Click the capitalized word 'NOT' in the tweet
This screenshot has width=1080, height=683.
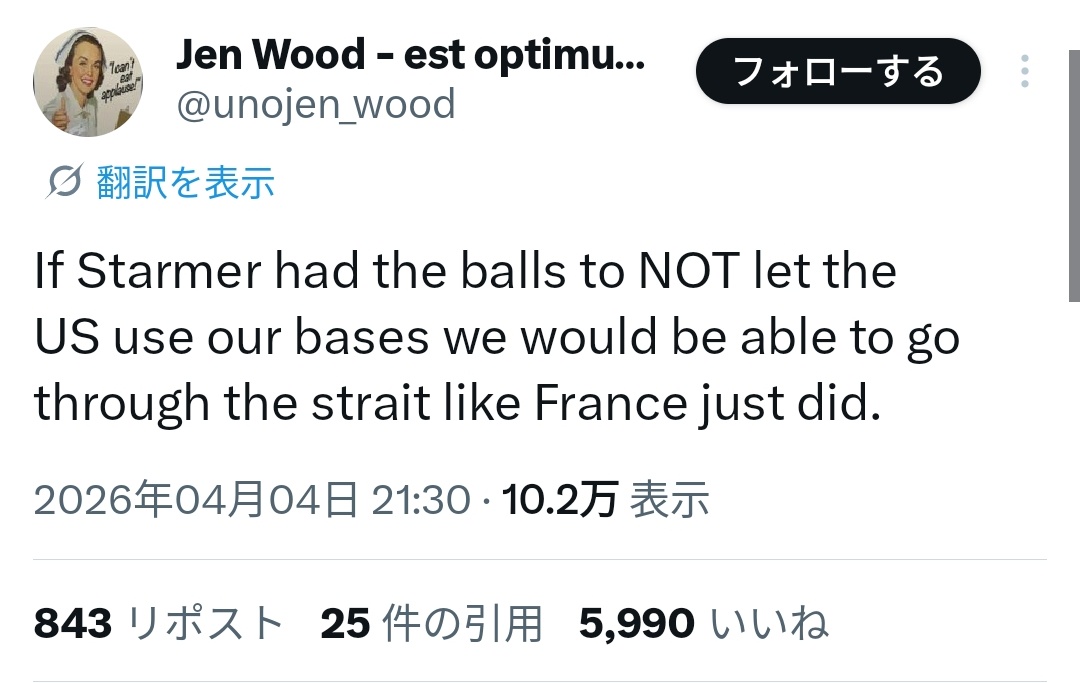(x=690, y=272)
